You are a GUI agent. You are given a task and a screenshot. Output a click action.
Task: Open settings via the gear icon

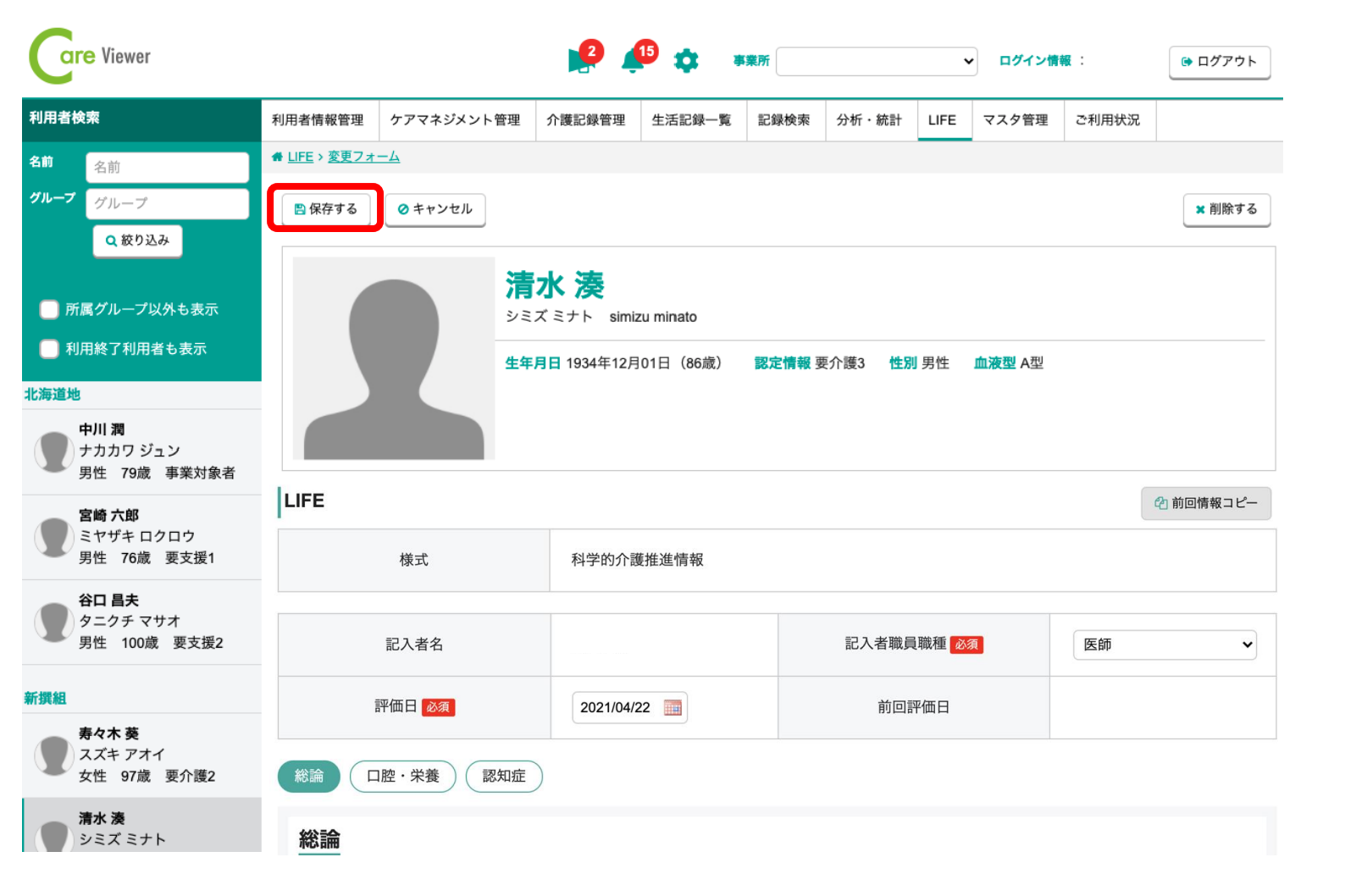click(x=686, y=61)
